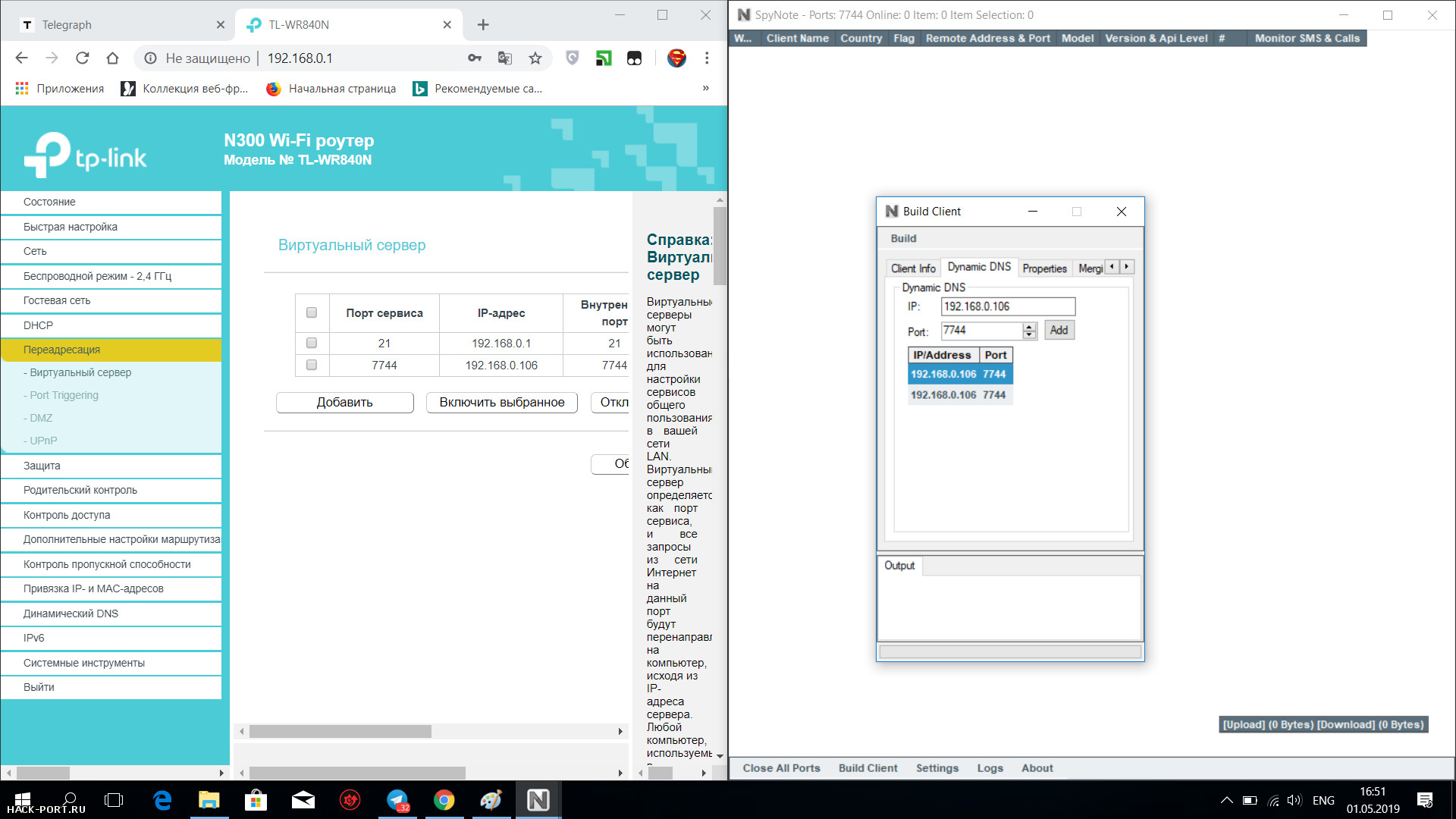The image size is (1456, 819).
Task: Open Chrome home page icon
Action: tap(112, 58)
